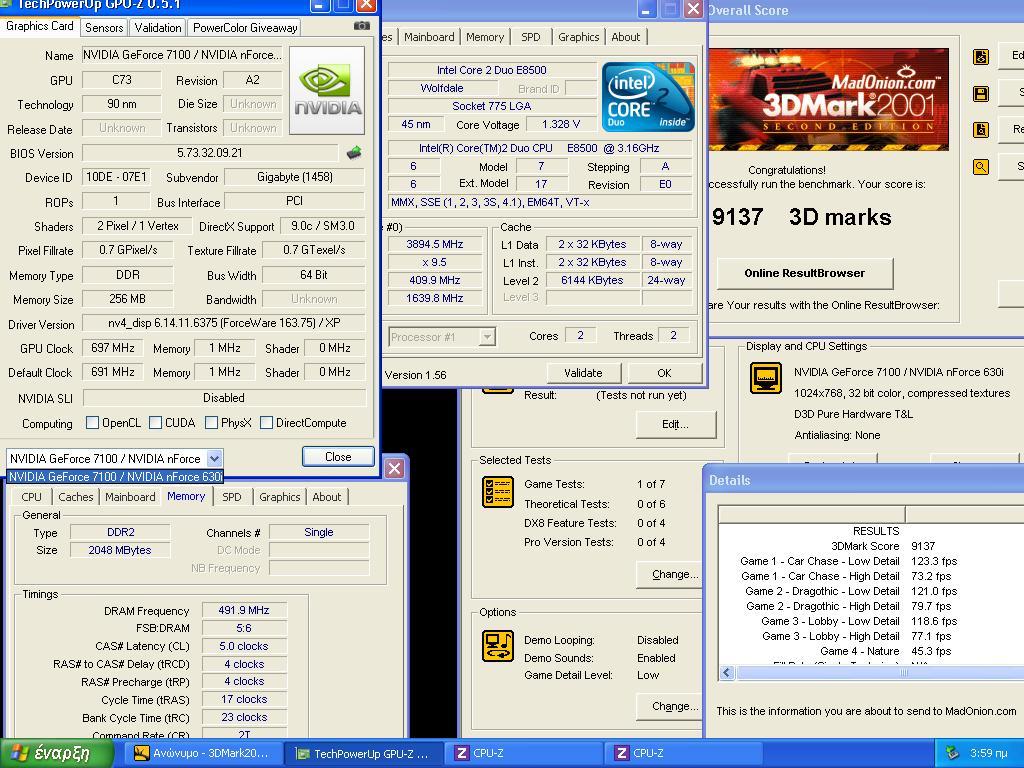Screen dimensions: 1024x768
Task: Switch to the Sensors tab in GPU-Z
Action: [104, 27]
